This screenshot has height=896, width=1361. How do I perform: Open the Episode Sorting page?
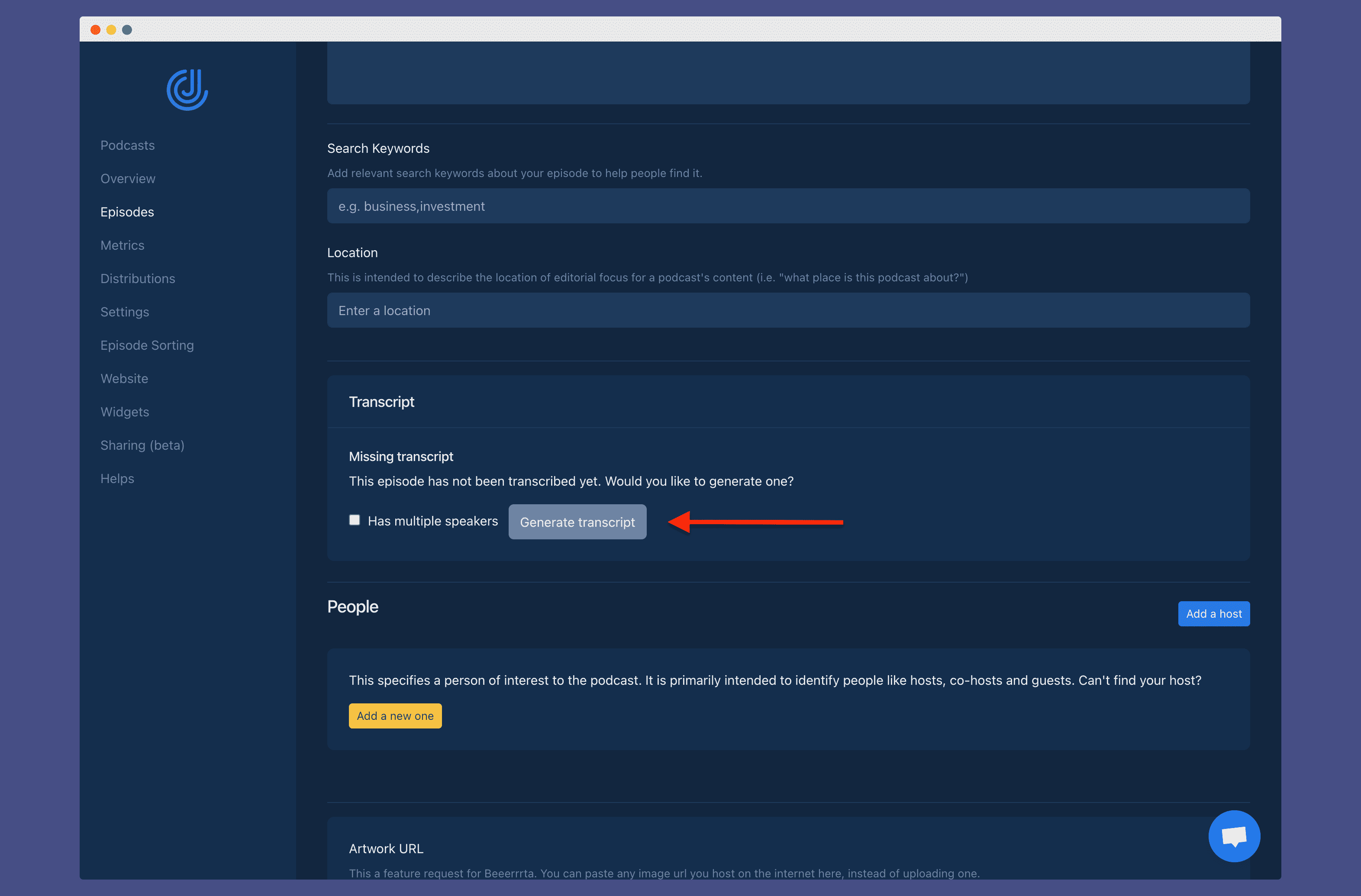pos(147,345)
